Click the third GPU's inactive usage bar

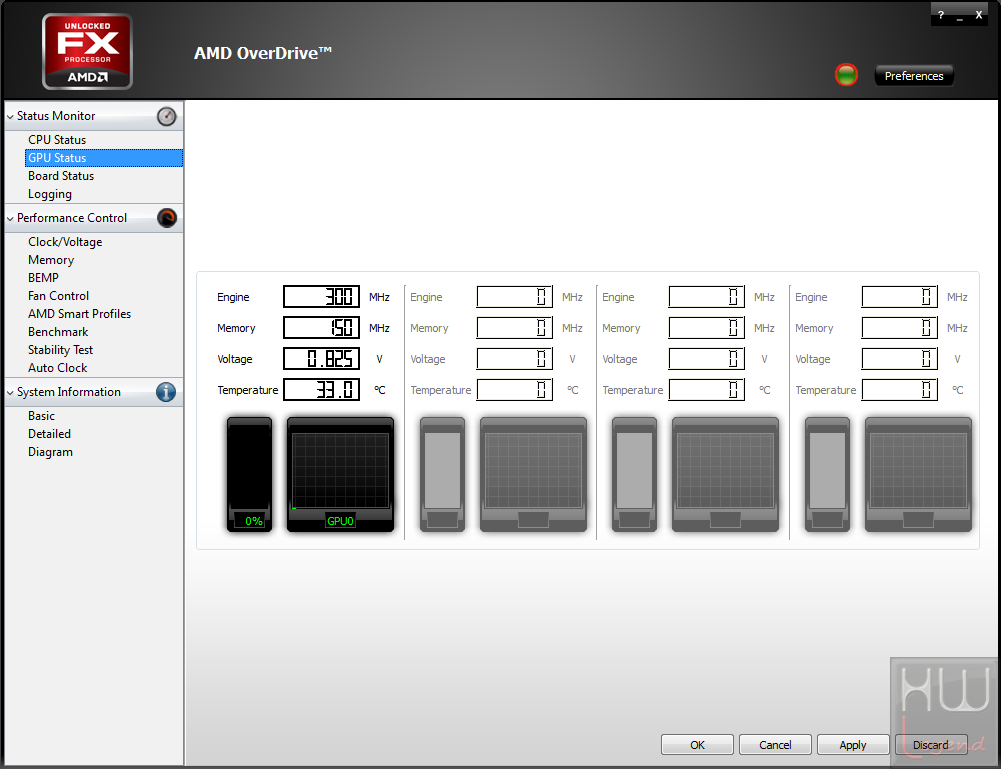[635, 474]
